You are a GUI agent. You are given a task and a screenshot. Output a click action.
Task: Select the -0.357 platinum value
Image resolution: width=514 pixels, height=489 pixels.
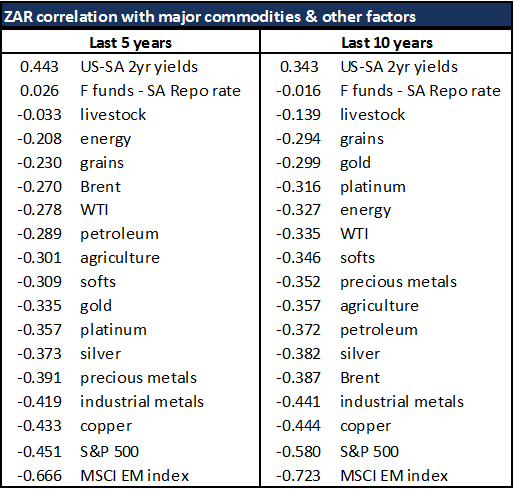coord(39,330)
